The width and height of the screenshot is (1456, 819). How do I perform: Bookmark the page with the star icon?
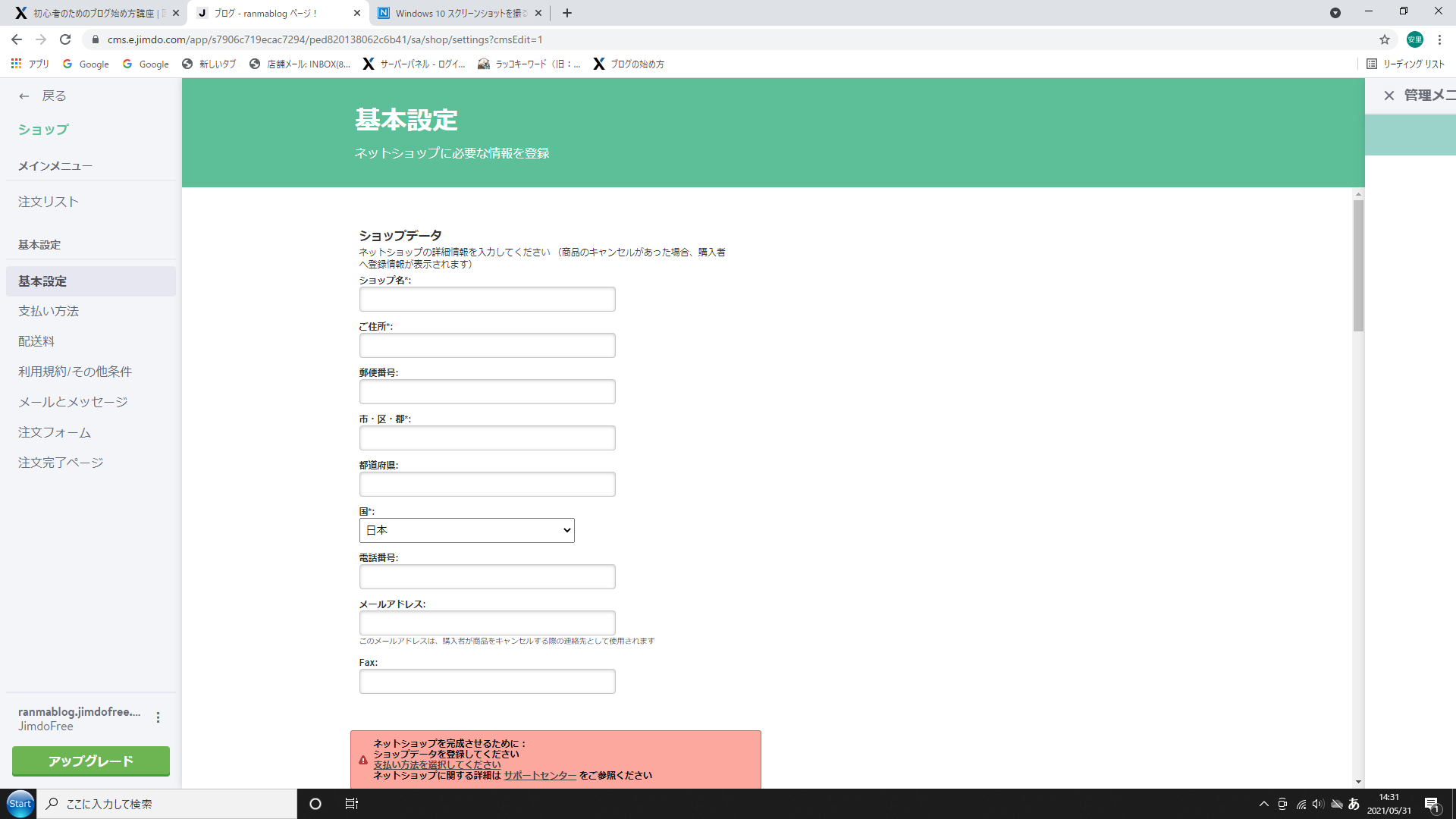(x=1384, y=39)
